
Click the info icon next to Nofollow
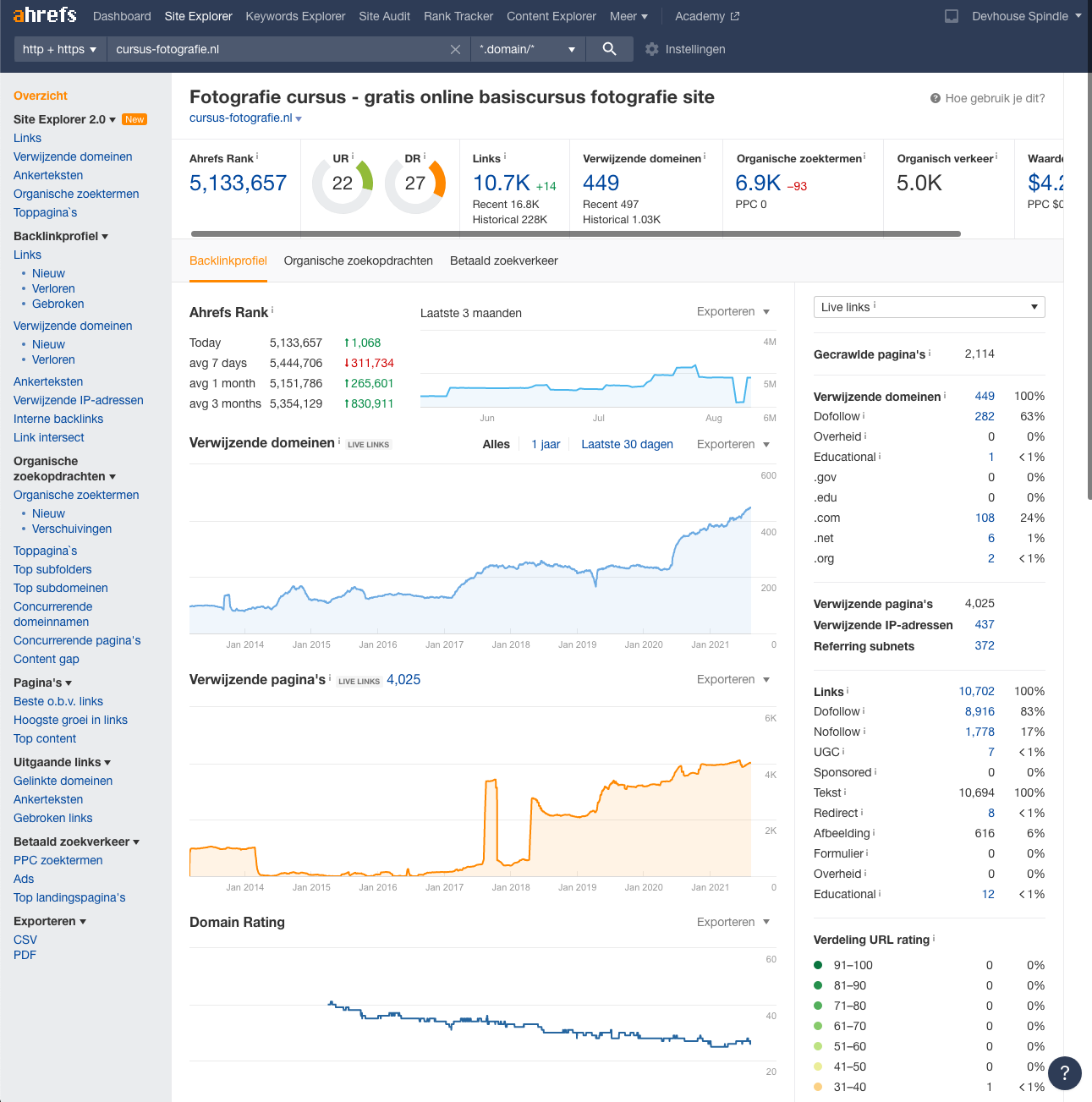(x=864, y=731)
